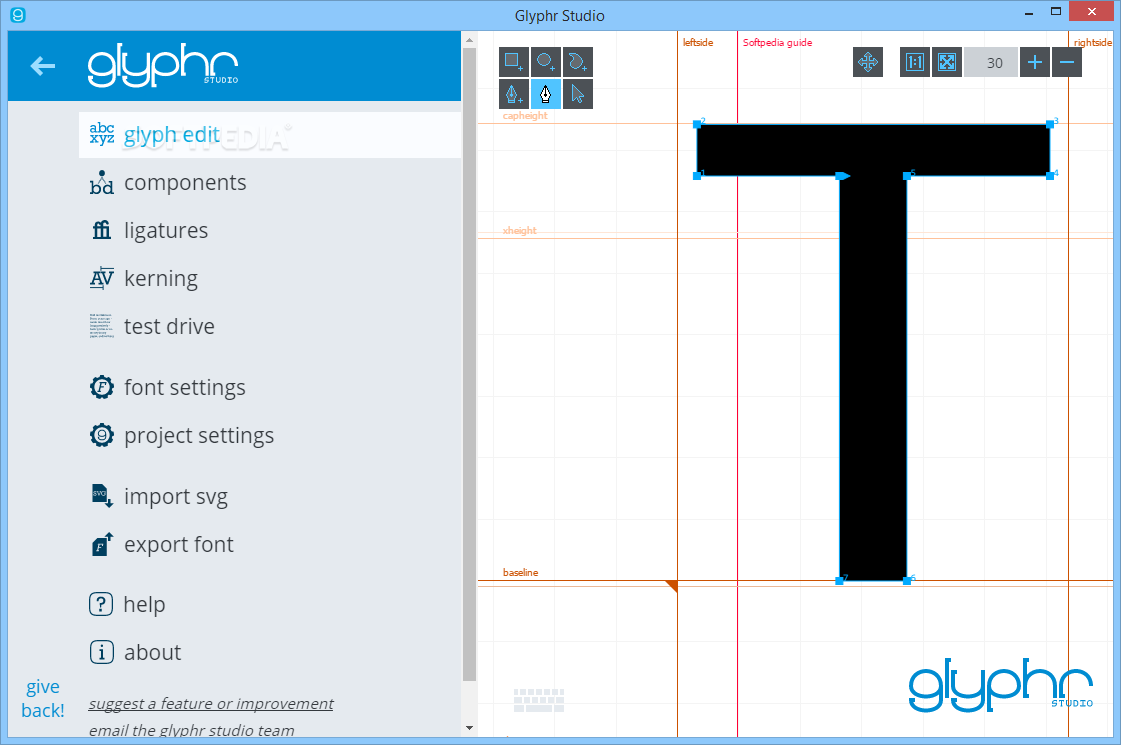Set zoom to 1:1 view
Viewport: 1121px width, 745px height.
tap(914, 62)
